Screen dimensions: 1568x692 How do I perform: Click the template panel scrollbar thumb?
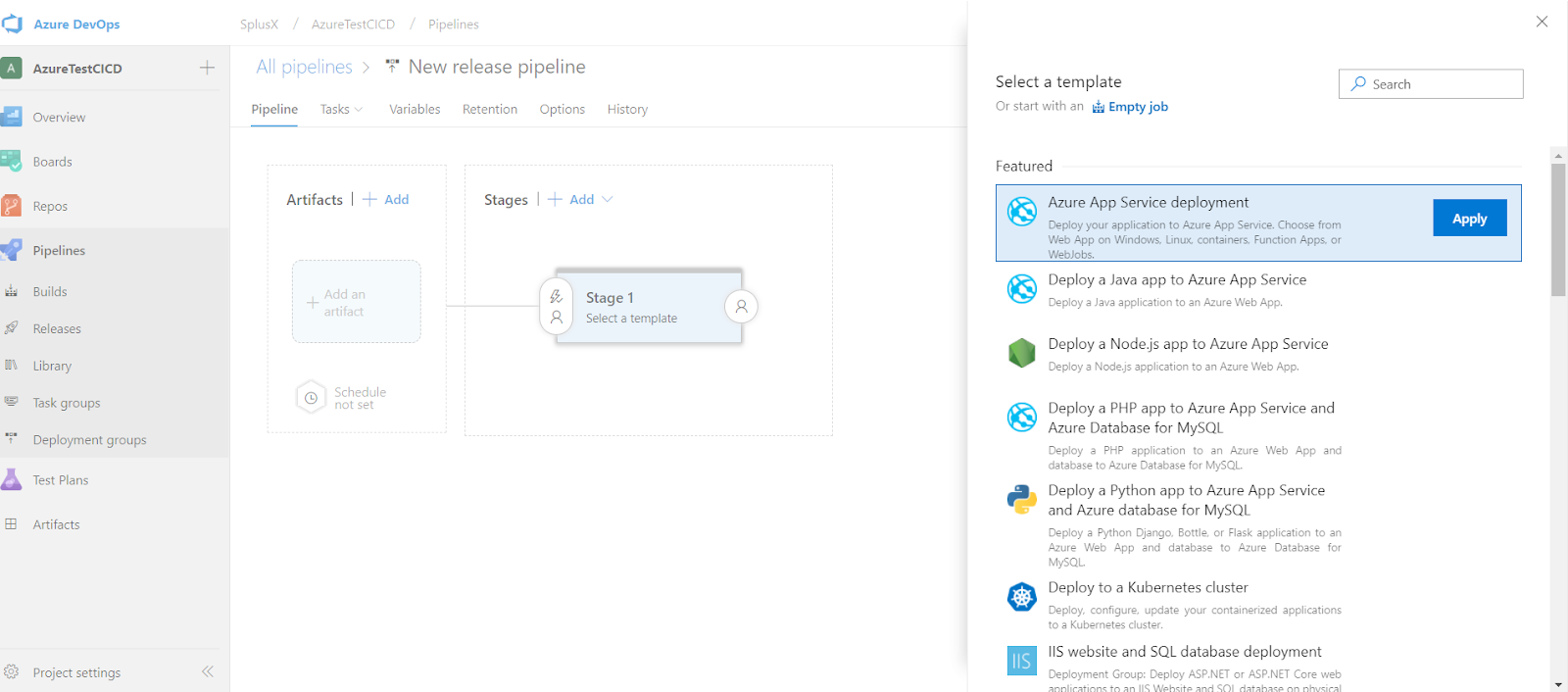pyautogui.click(x=1558, y=229)
